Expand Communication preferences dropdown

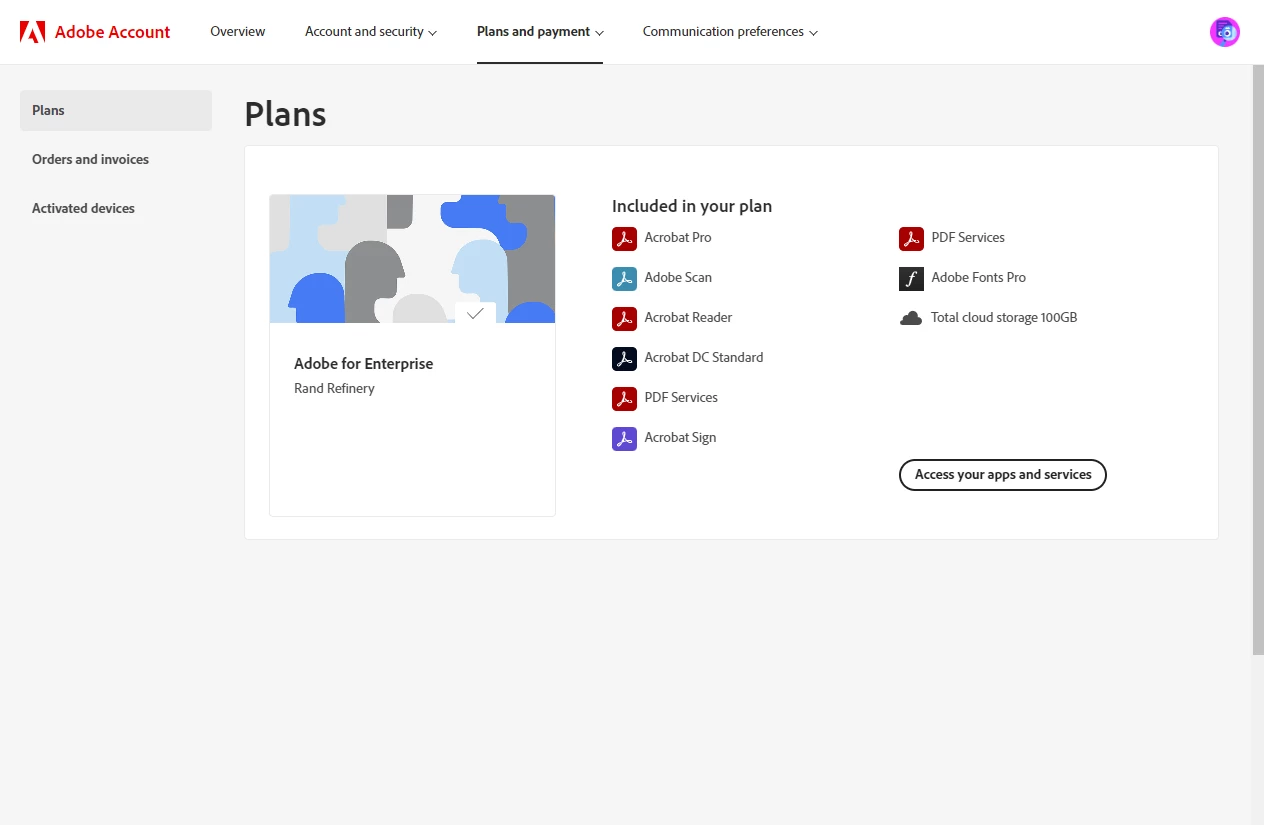pos(730,32)
